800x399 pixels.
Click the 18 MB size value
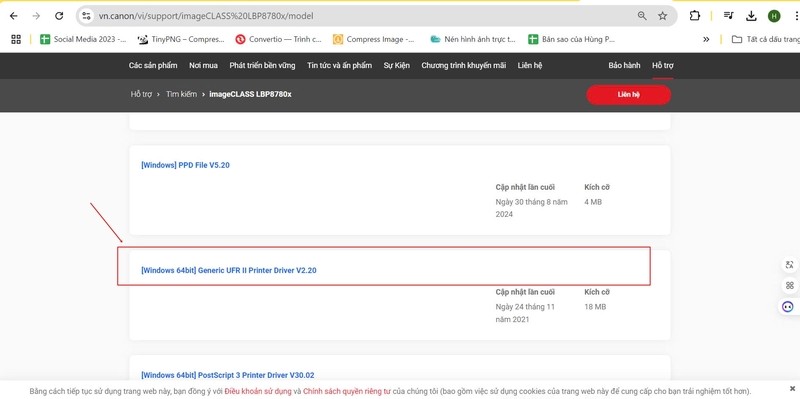click(x=595, y=307)
